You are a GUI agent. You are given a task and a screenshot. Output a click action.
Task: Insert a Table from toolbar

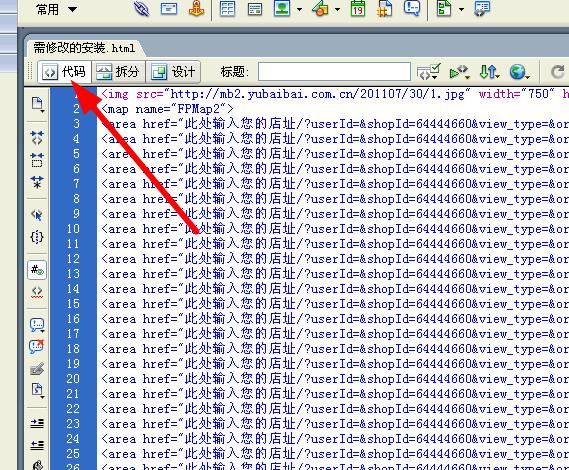coord(228,9)
